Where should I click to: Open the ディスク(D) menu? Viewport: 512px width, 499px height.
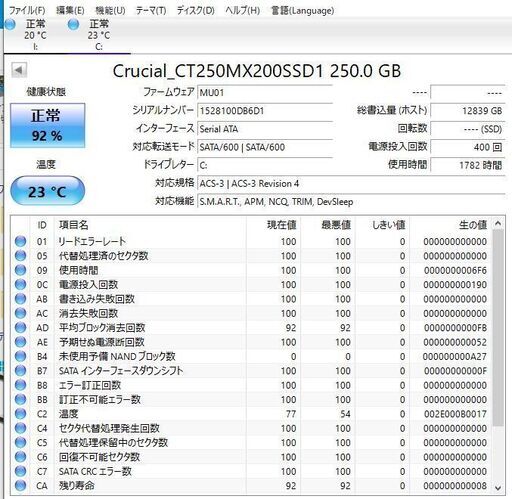(x=196, y=10)
